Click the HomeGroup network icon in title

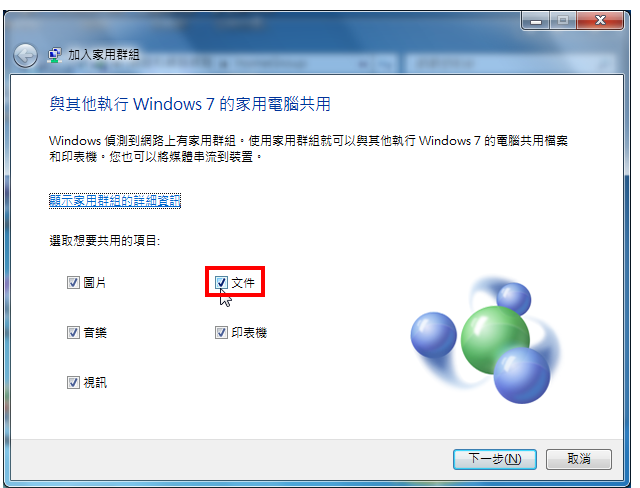(x=54, y=55)
